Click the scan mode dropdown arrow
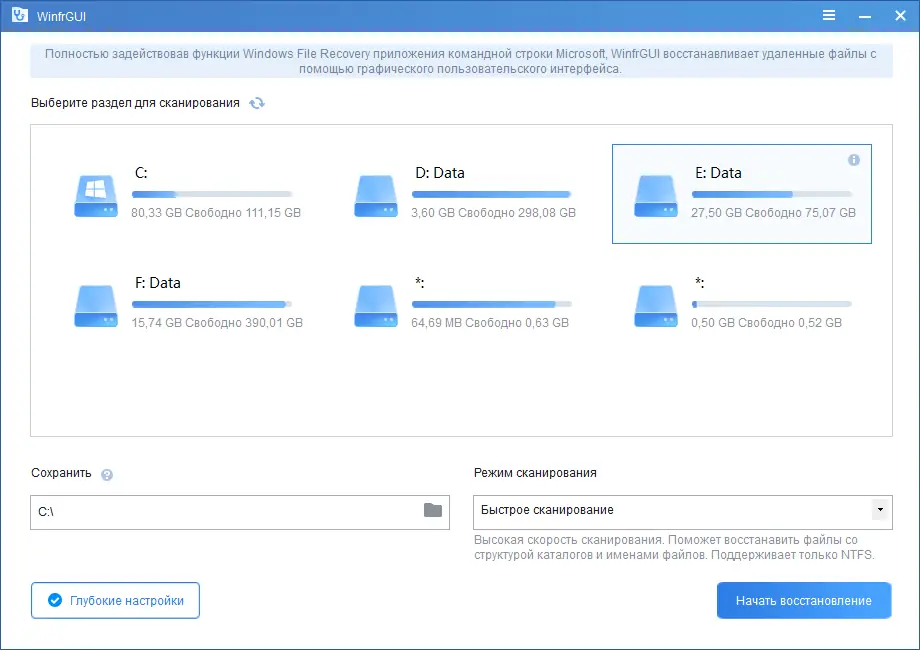920x650 pixels. [x=880, y=510]
